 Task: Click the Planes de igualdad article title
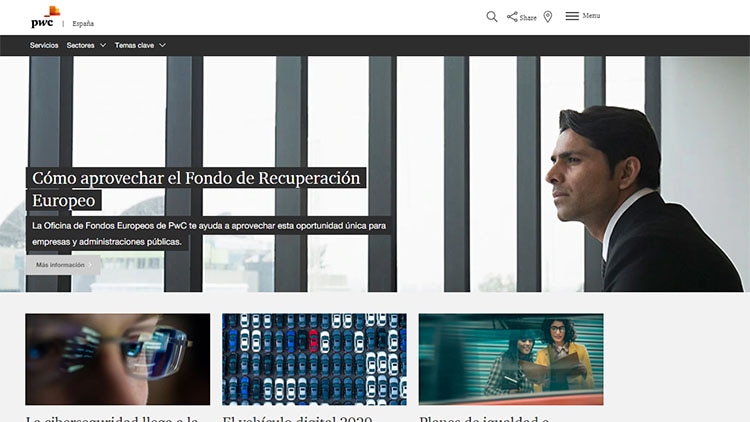[x=487, y=417]
